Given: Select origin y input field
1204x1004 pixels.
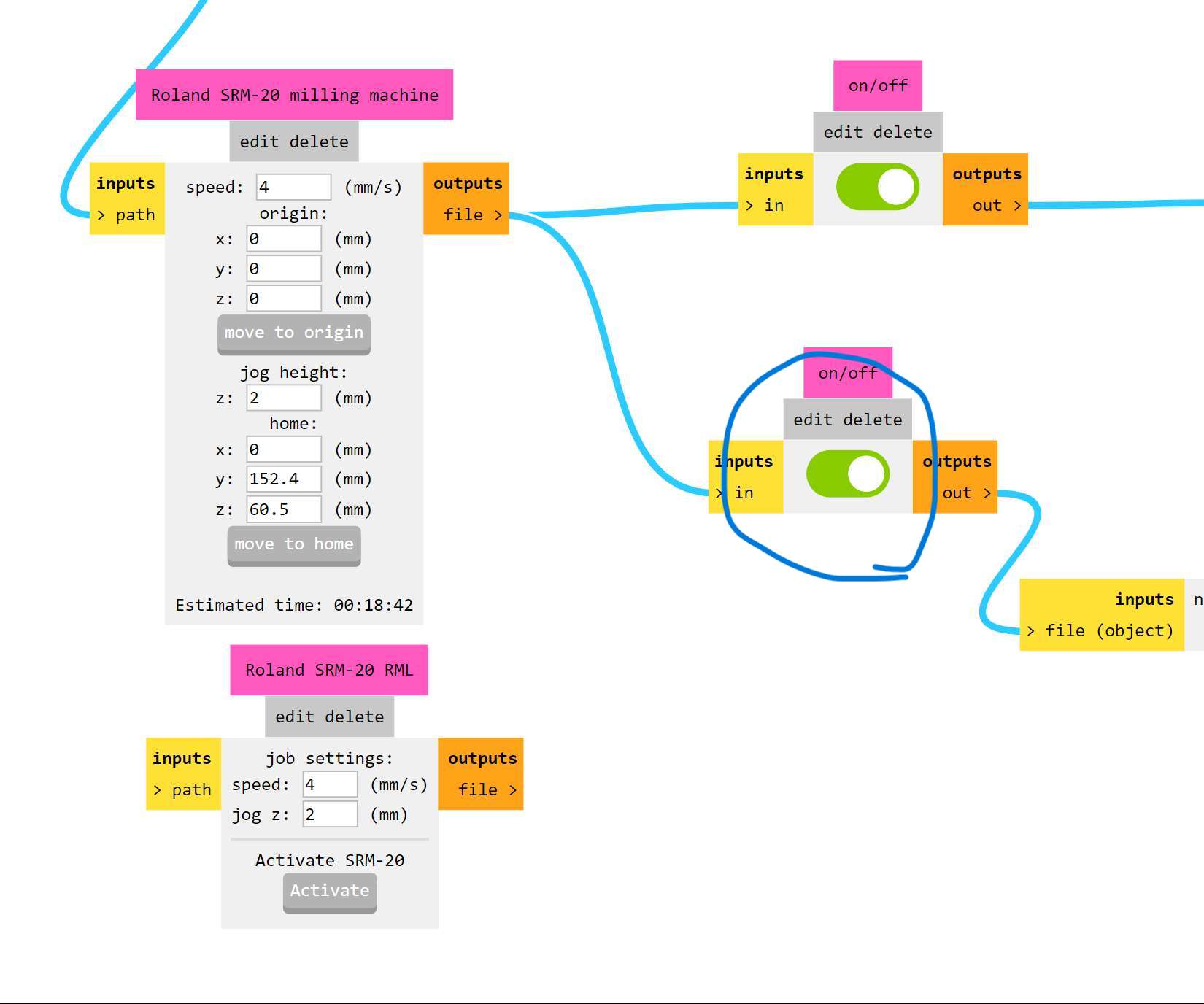Looking at the screenshot, I should coord(284,269).
